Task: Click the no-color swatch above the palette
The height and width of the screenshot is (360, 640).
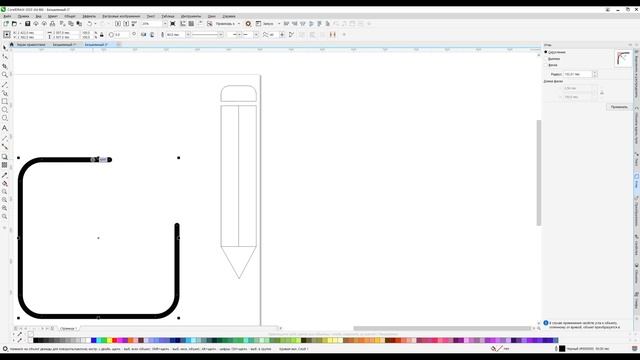Action: tap(30, 334)
